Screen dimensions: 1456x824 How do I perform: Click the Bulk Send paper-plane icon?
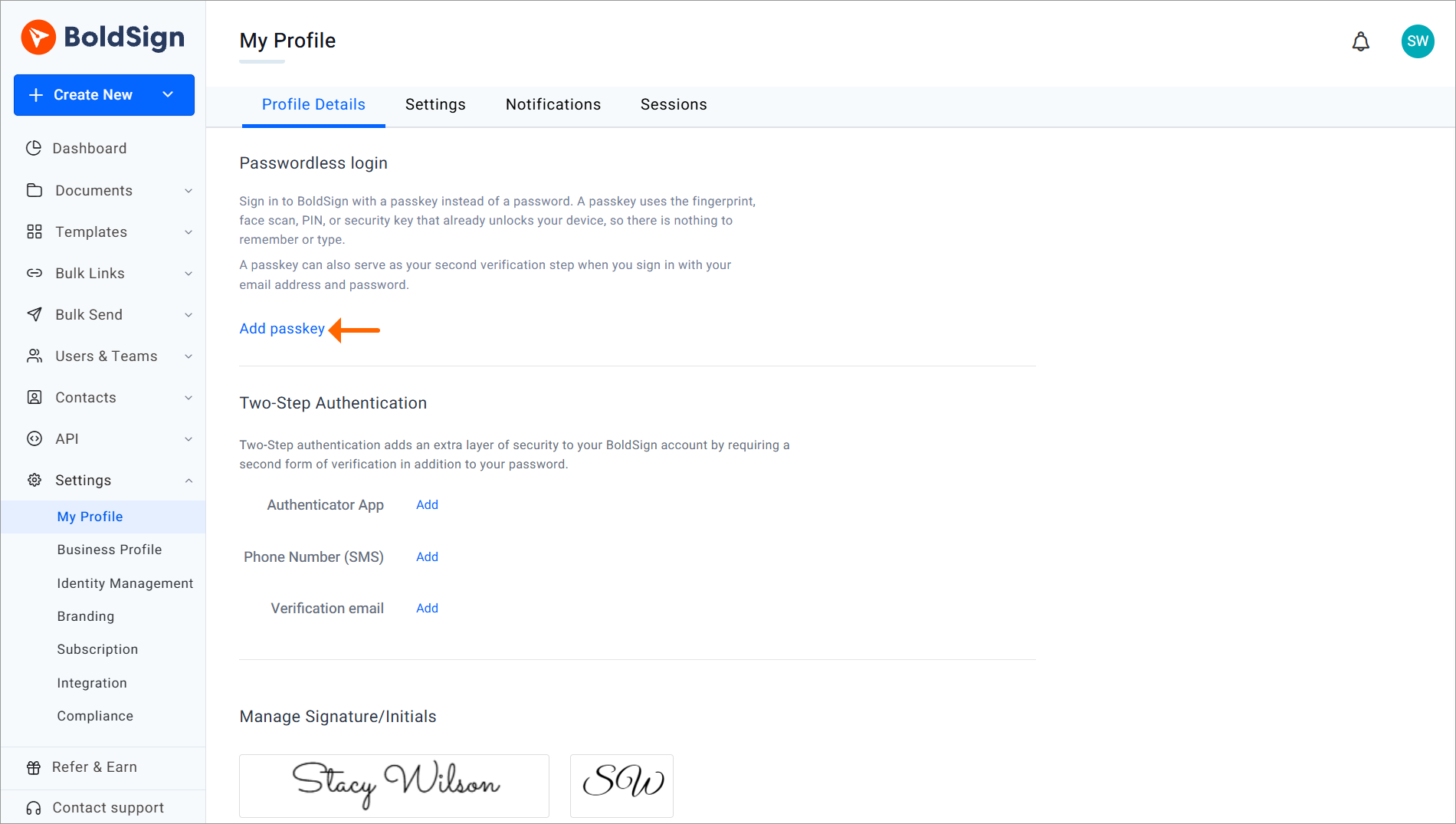34,314
